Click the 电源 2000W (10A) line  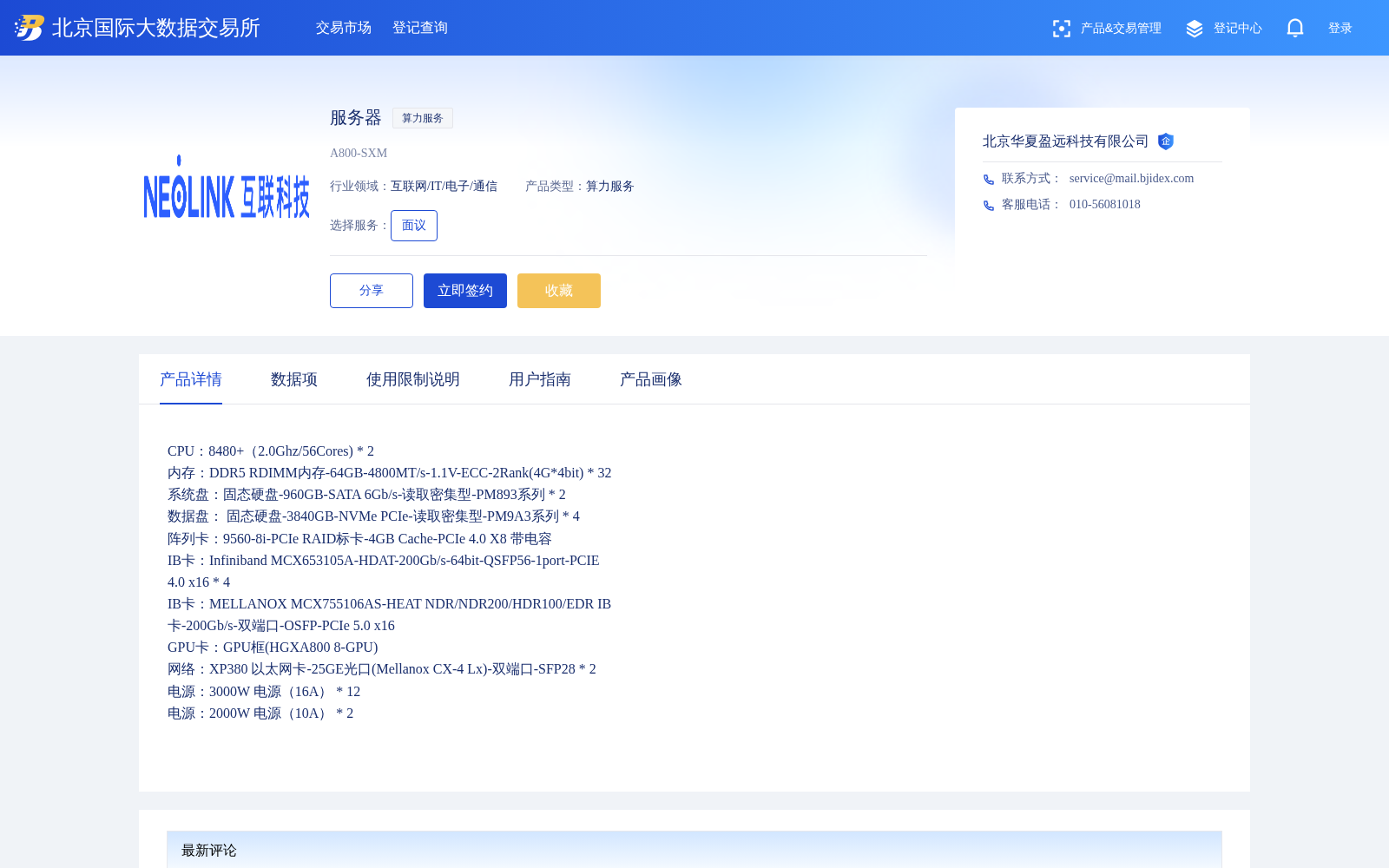tap(260, 713)
